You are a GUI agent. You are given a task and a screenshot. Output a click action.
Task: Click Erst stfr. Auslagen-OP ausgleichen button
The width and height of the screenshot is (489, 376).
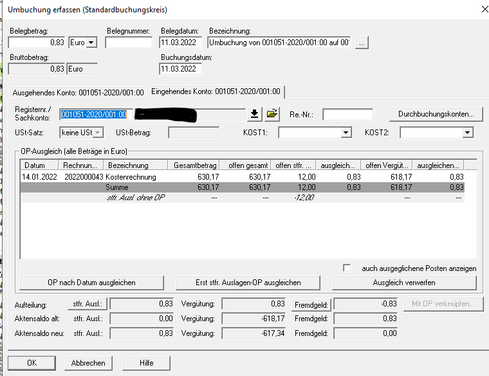click(x=248, y=283)
